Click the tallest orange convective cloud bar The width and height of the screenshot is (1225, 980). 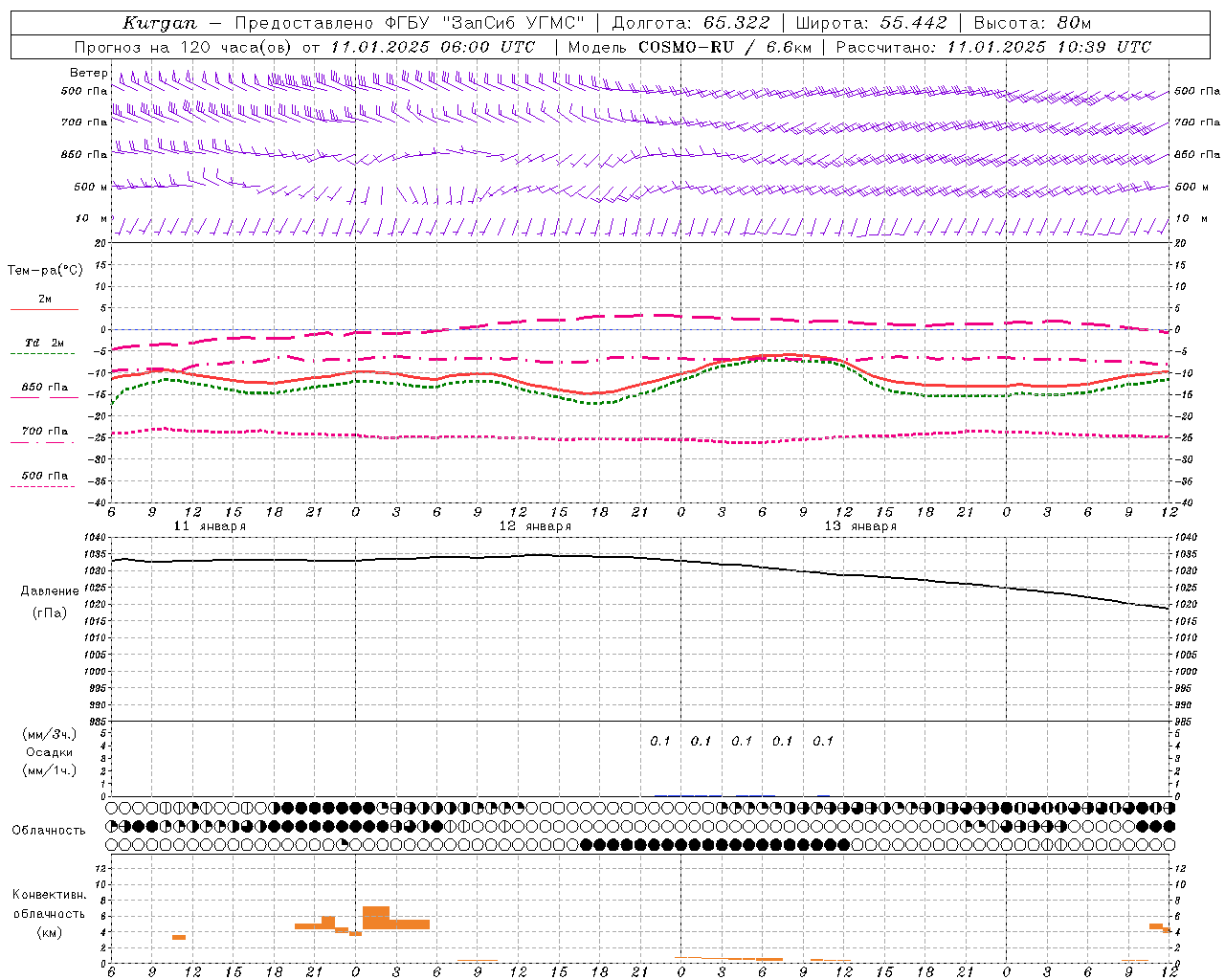coord(376,917)
